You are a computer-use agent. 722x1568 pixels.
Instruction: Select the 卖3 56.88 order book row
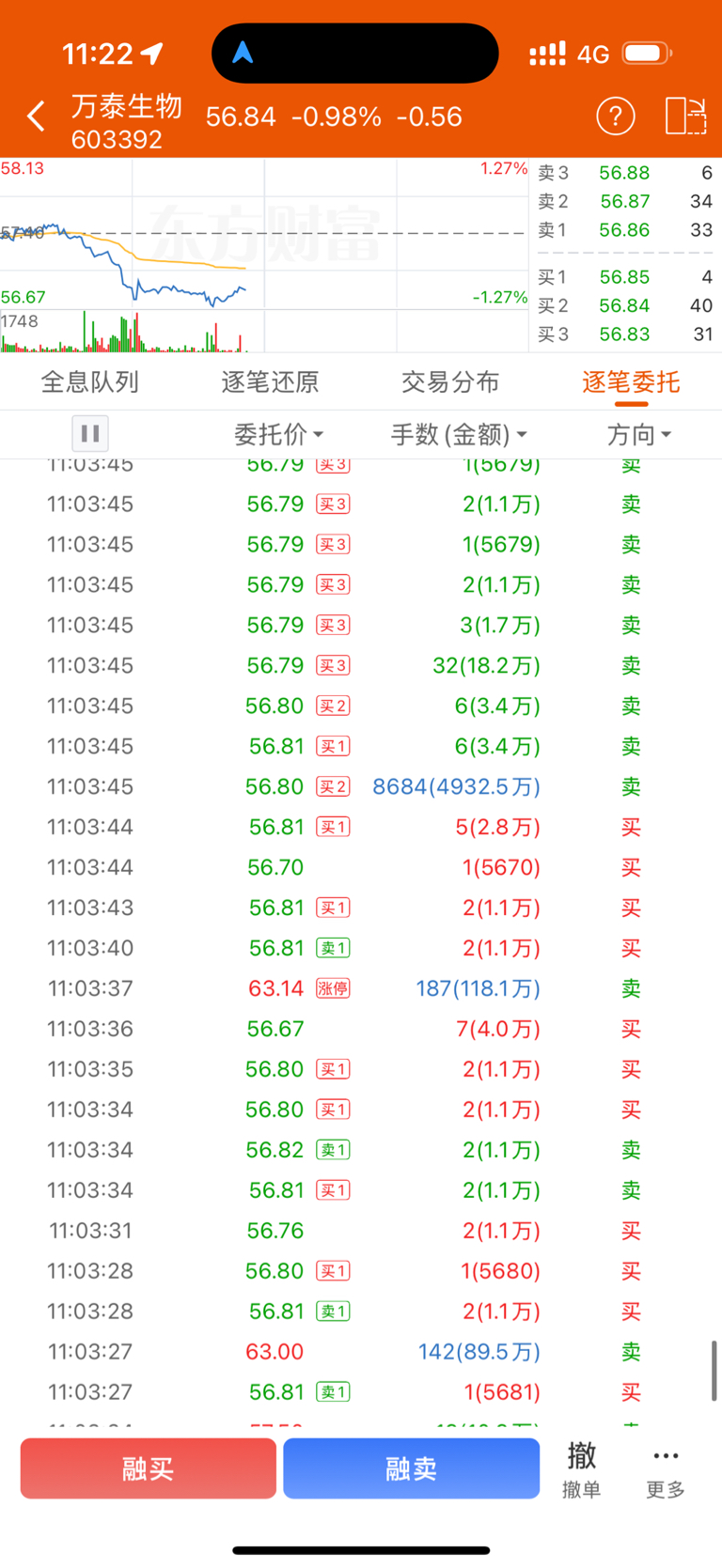pos(625,173)
